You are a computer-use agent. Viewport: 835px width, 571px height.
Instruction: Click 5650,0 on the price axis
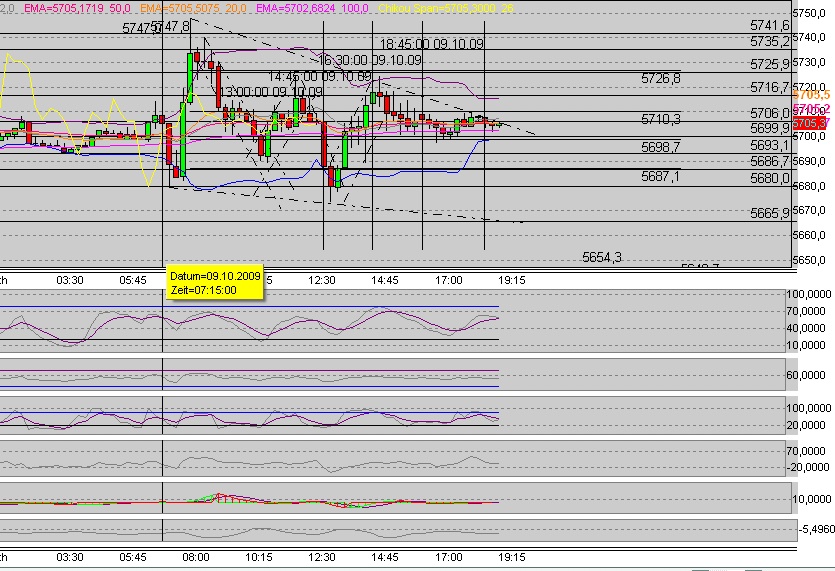point(809,260)
